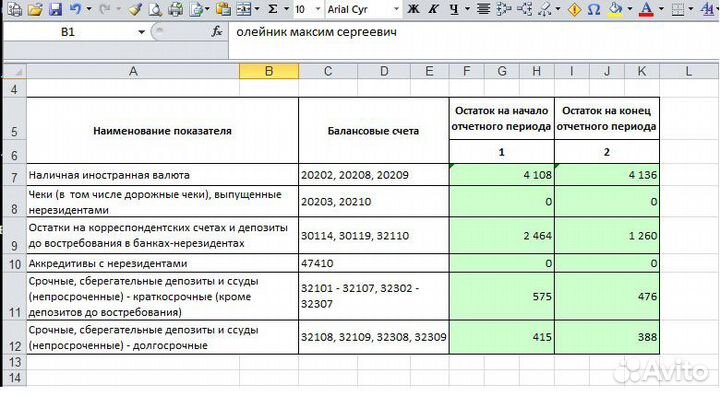Viewport: 720px width, 396px height.
Task: Click the Insert Function fx button
Action: (217, 32)
